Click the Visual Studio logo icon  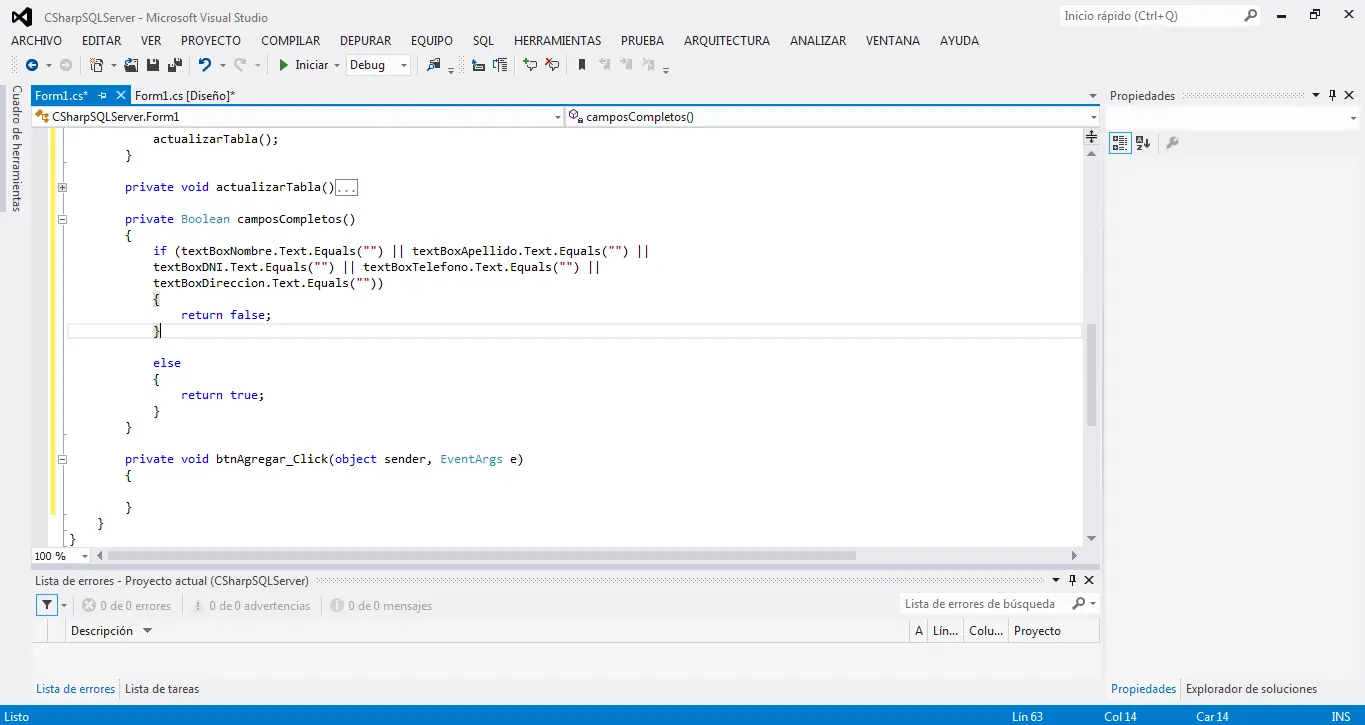coord(21,17)
